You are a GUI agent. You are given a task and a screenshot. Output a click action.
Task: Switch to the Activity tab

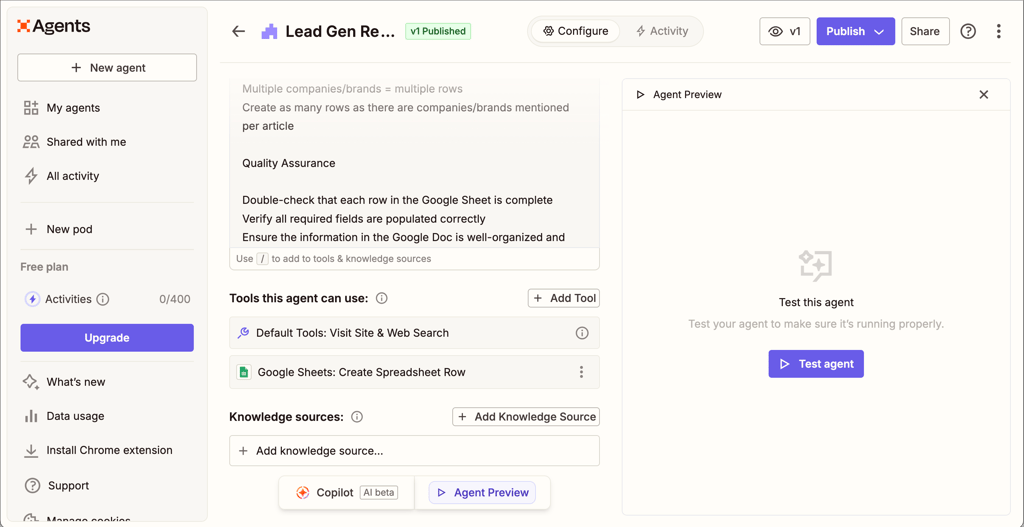tap(662, 31)
